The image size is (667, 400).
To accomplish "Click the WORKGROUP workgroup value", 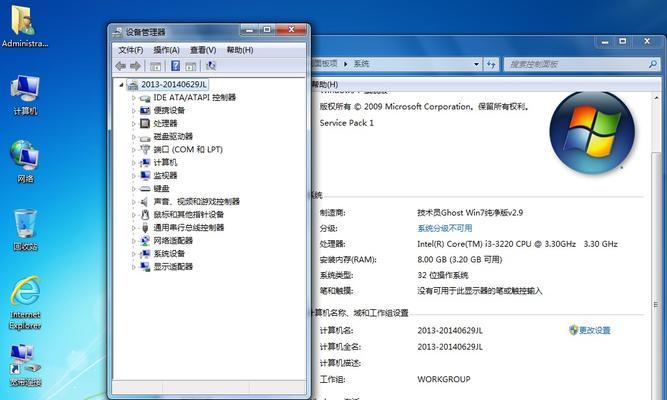I will [444, 379].
